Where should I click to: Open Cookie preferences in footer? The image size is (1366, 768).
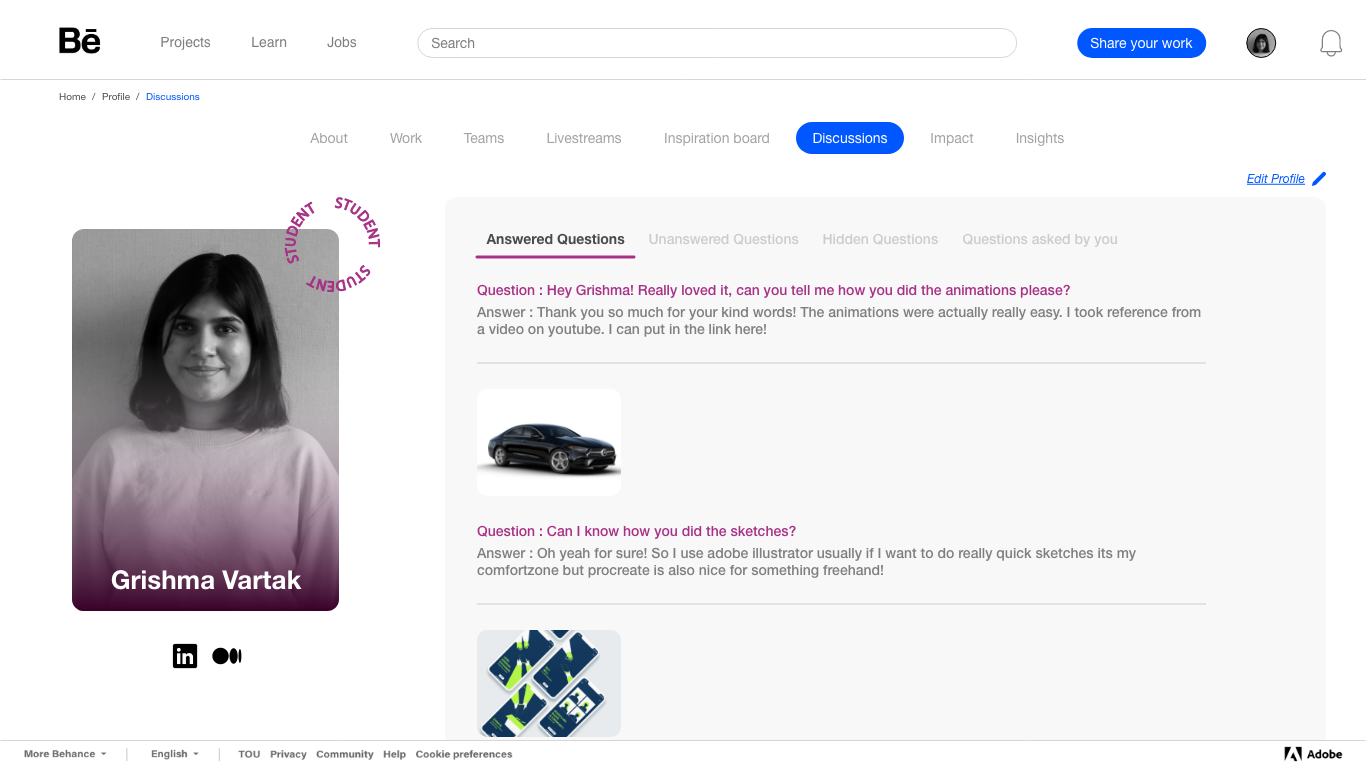(x=464, y=754)
